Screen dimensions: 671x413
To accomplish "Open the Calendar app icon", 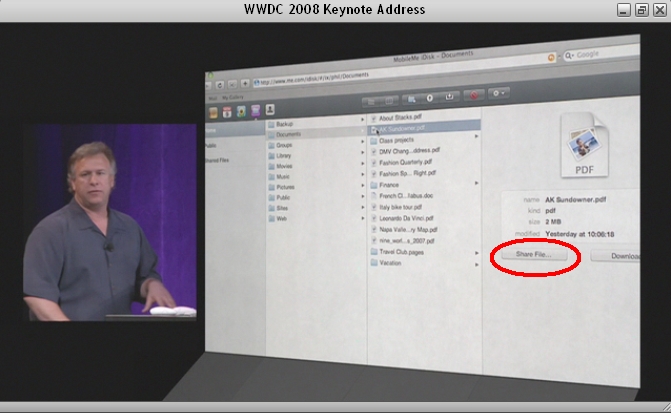I will point(227,112).
